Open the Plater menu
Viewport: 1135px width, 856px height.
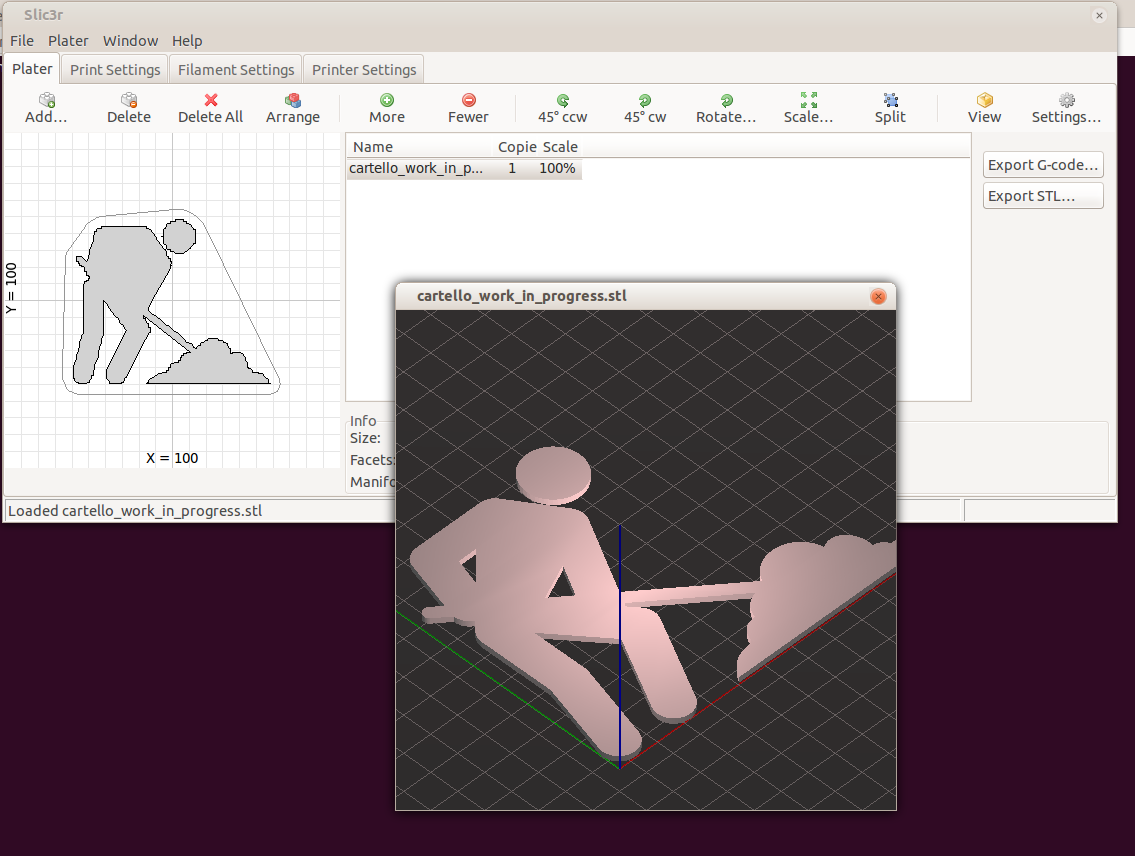(x=68, y=41)
